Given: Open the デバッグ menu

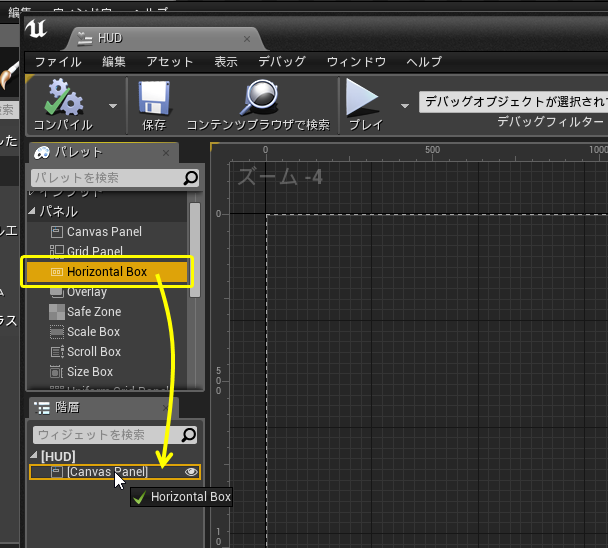Looking at the screenshot, I should [x=282, y=62].
